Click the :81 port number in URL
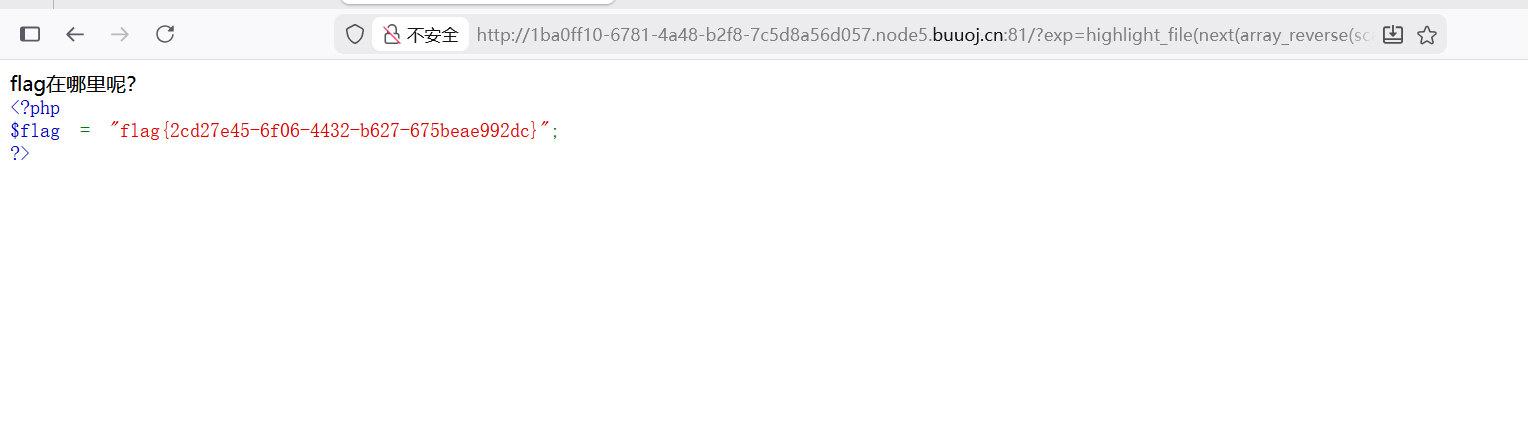The width and height of the screenshot is (1528, 437). coord(1019,35)
